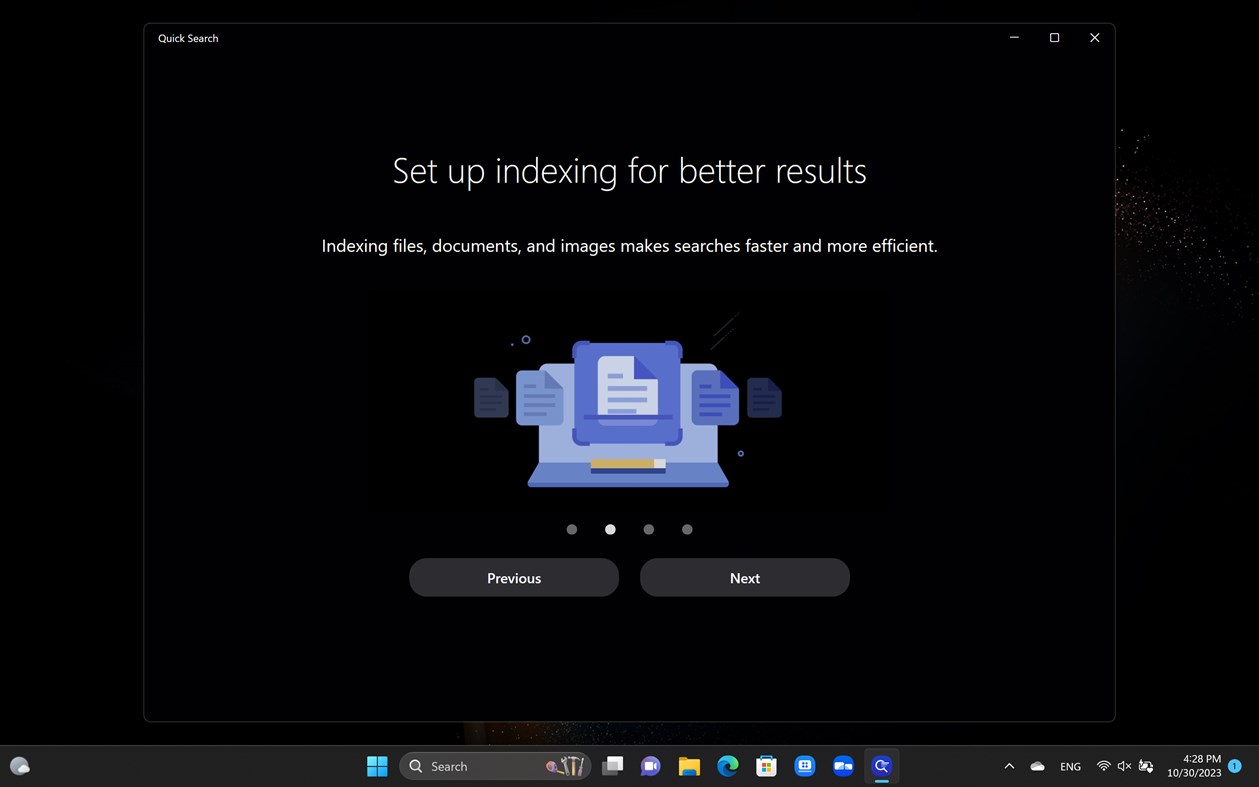Open the Quick Search app from the taskbar
The height and width of the screenshot is (787, 1259).
[881, 766]
